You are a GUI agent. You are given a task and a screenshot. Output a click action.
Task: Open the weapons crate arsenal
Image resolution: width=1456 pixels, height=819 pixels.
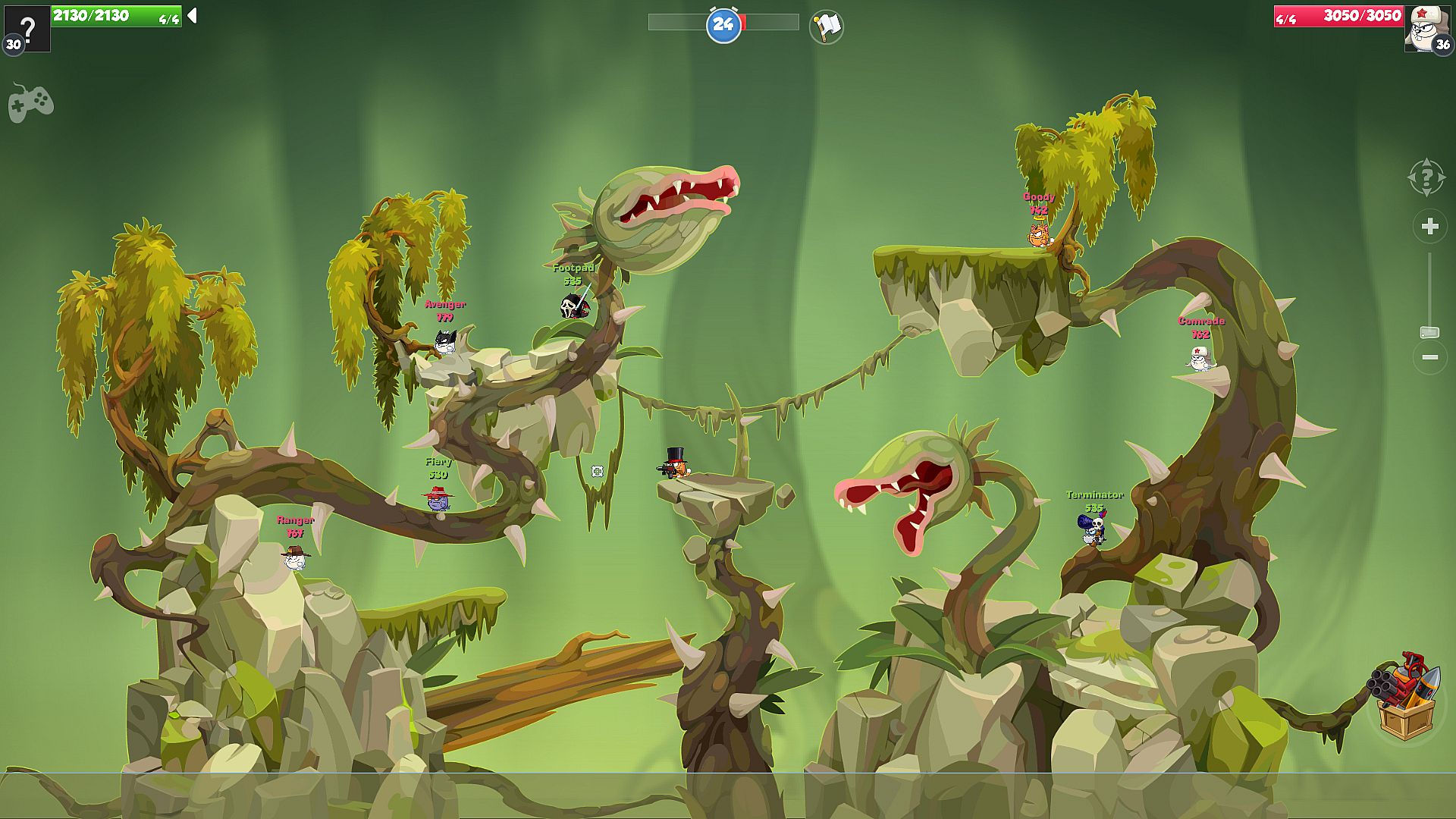pyautogui.click(x=1407, y=696)
